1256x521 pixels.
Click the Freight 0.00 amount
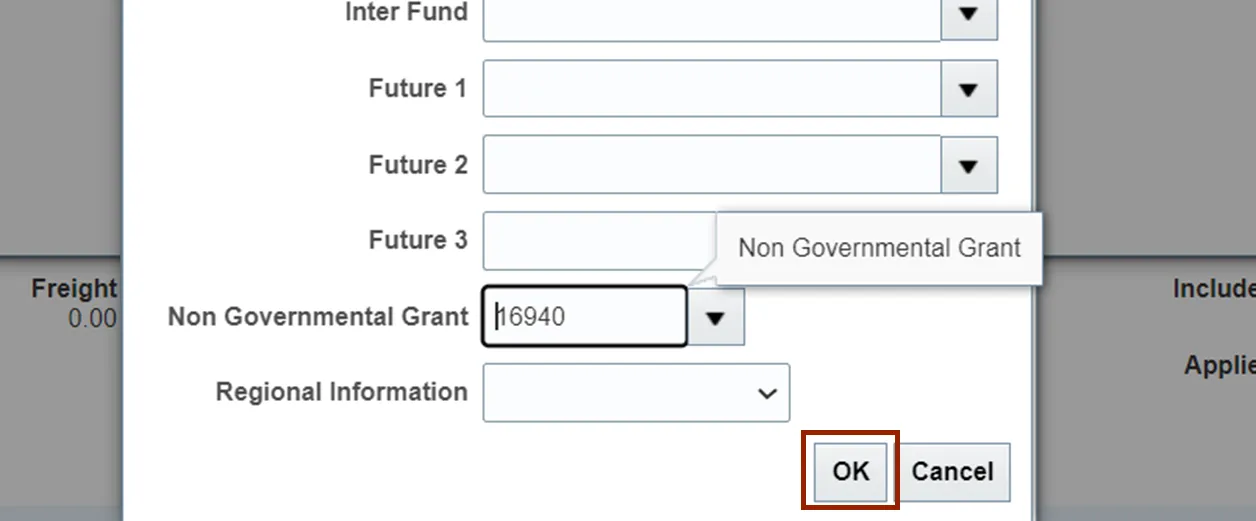click(x=92, y=320)
